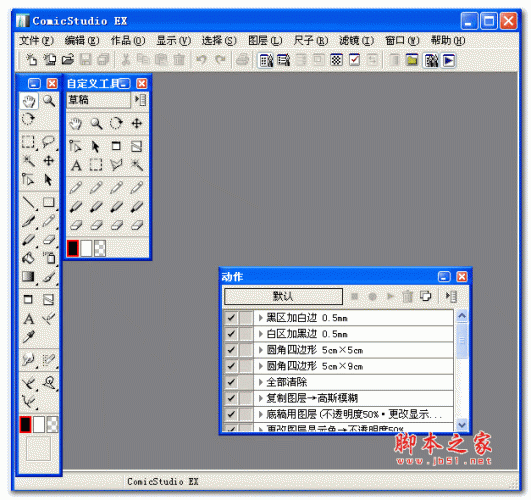531x500 pixels.
Task: Uncheck the 圆角四边形 5cm×5cm action checkbox
Action: coord(231,350)
